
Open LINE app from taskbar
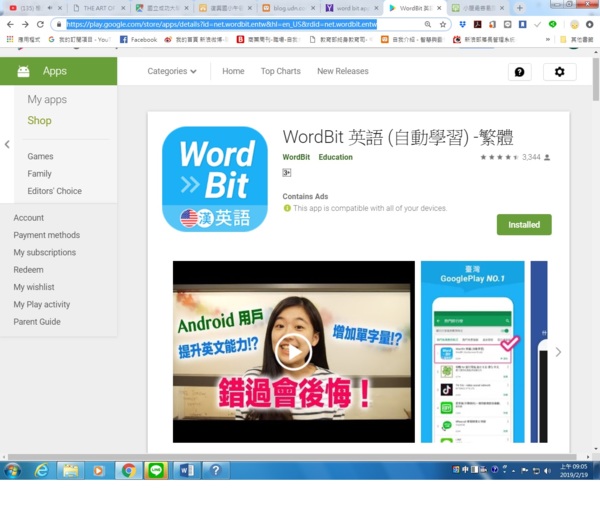coord(155,470)
